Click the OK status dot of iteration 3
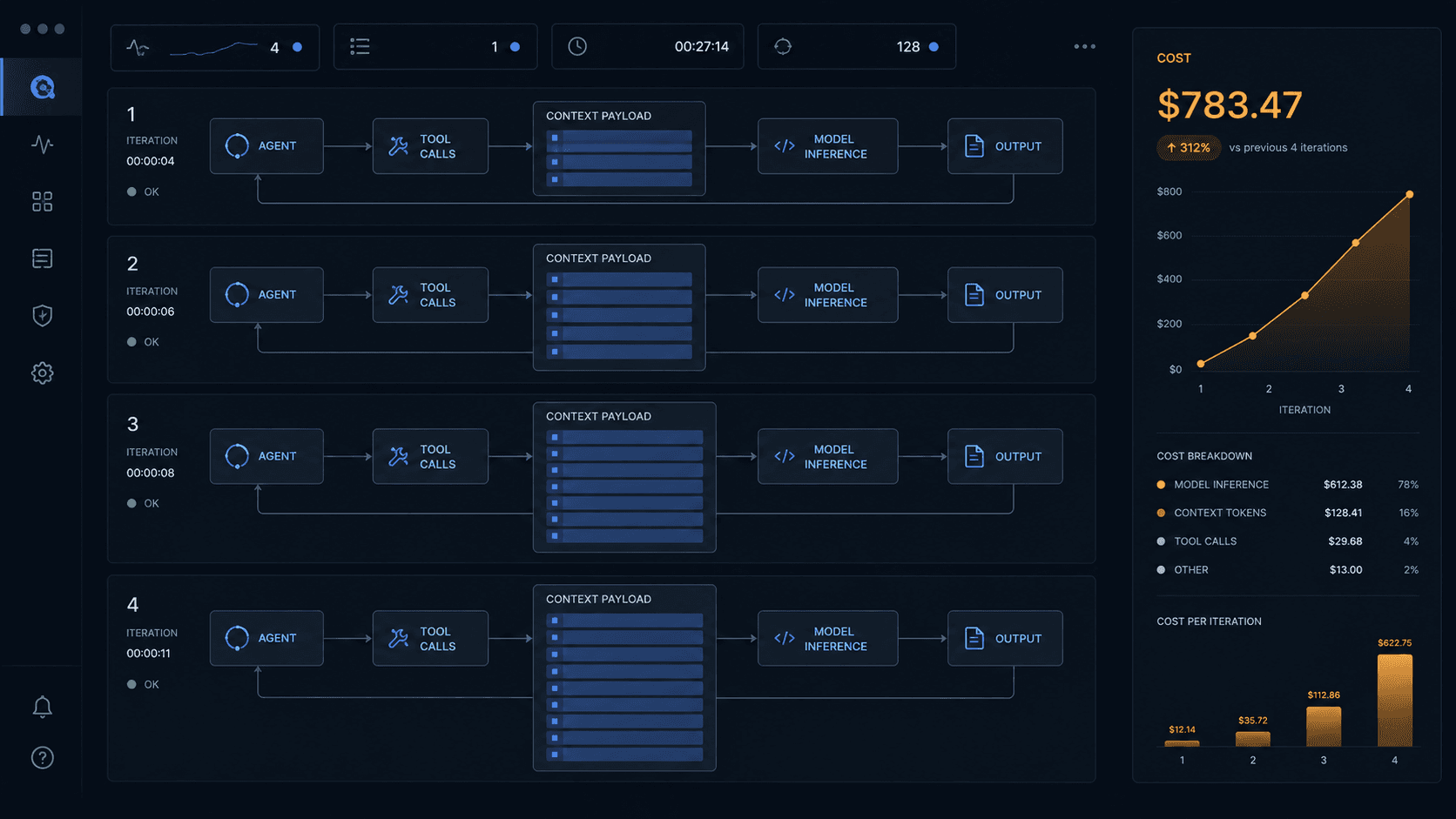This screenshot has width=1456, height=819. tap(131, 503)
